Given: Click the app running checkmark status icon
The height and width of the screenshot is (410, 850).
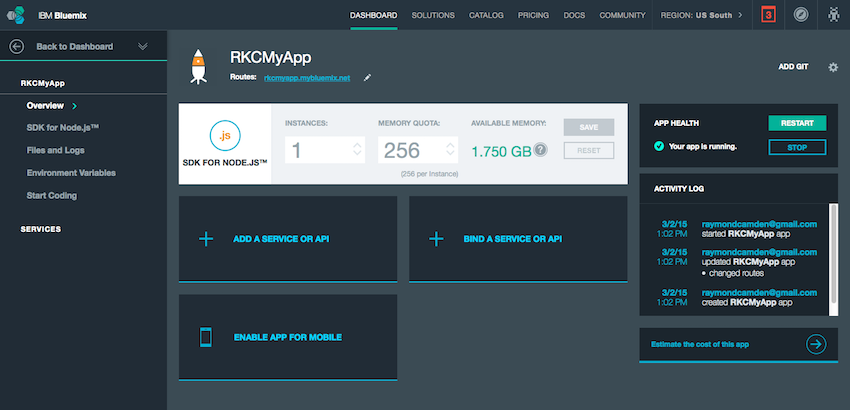Looking at the screenshot, I should pos(659,146).
